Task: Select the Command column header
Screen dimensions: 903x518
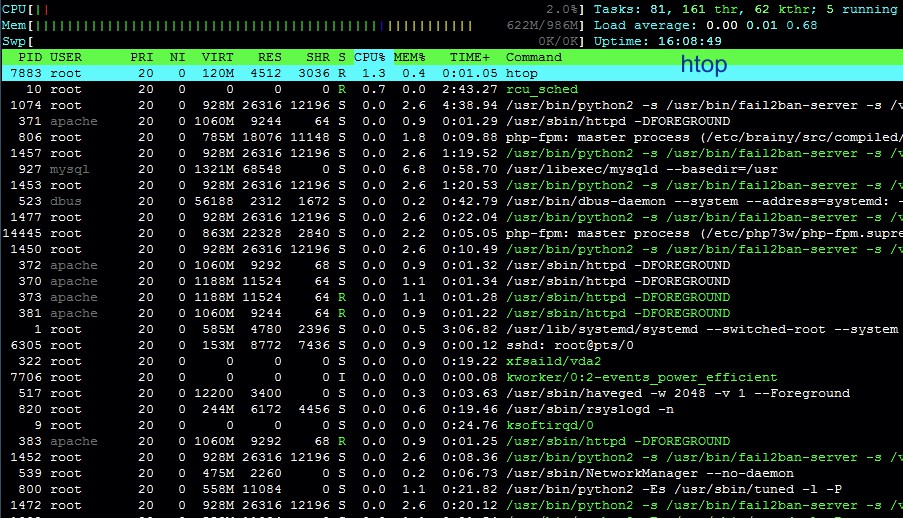Action: tap(534, 57)
